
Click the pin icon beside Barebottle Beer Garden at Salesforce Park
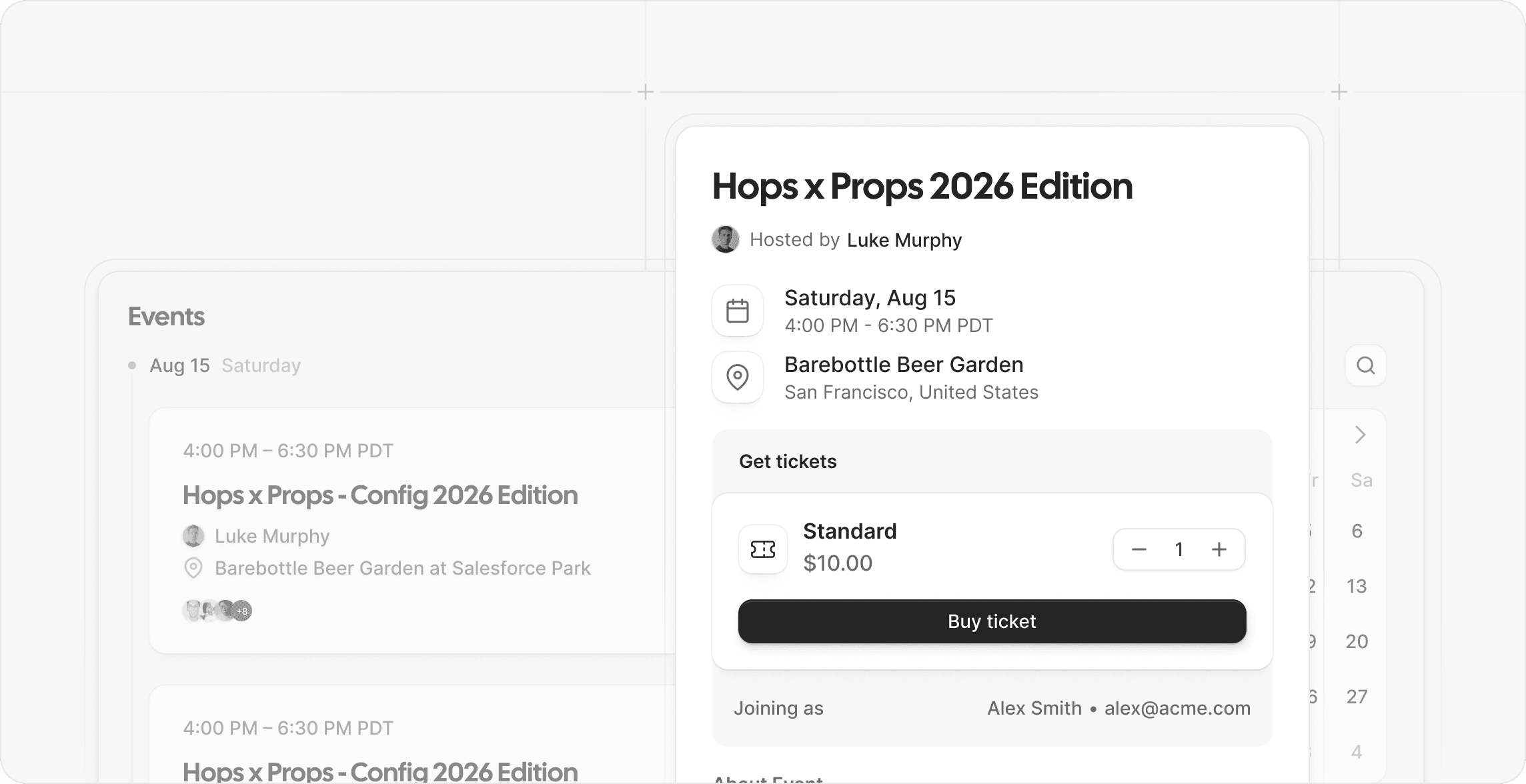(x=193, y=568)
